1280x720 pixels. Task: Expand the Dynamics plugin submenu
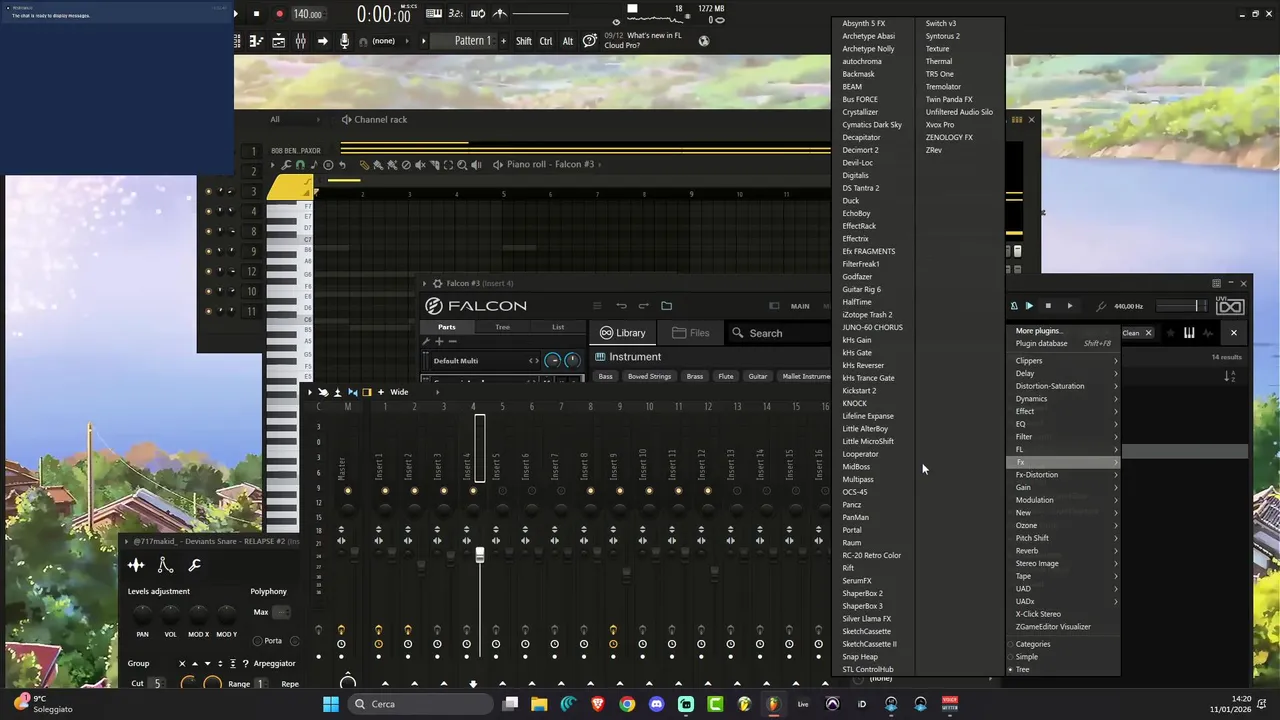(1063, 399)
